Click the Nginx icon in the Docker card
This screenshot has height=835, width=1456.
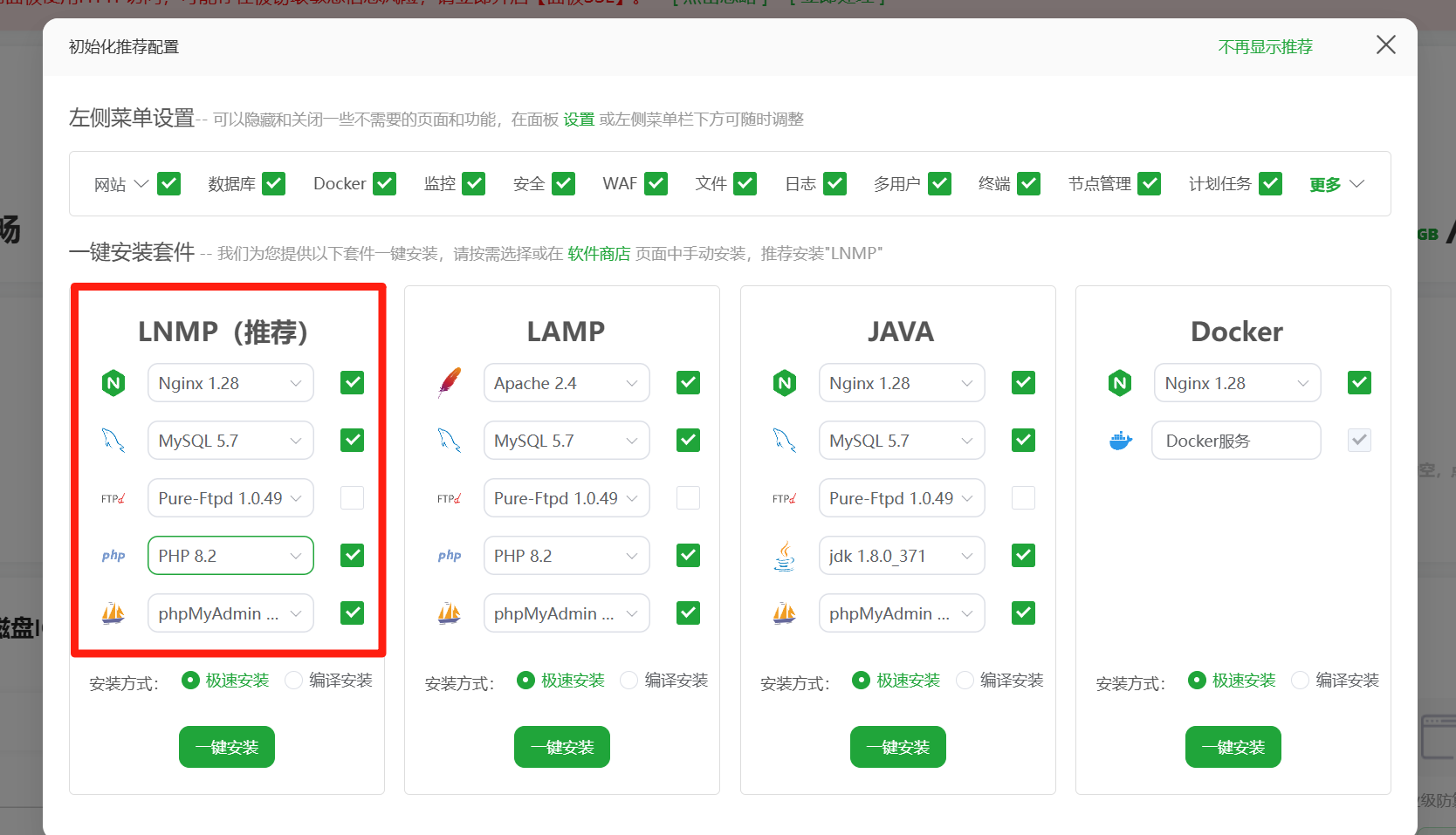coord(1120,383)
